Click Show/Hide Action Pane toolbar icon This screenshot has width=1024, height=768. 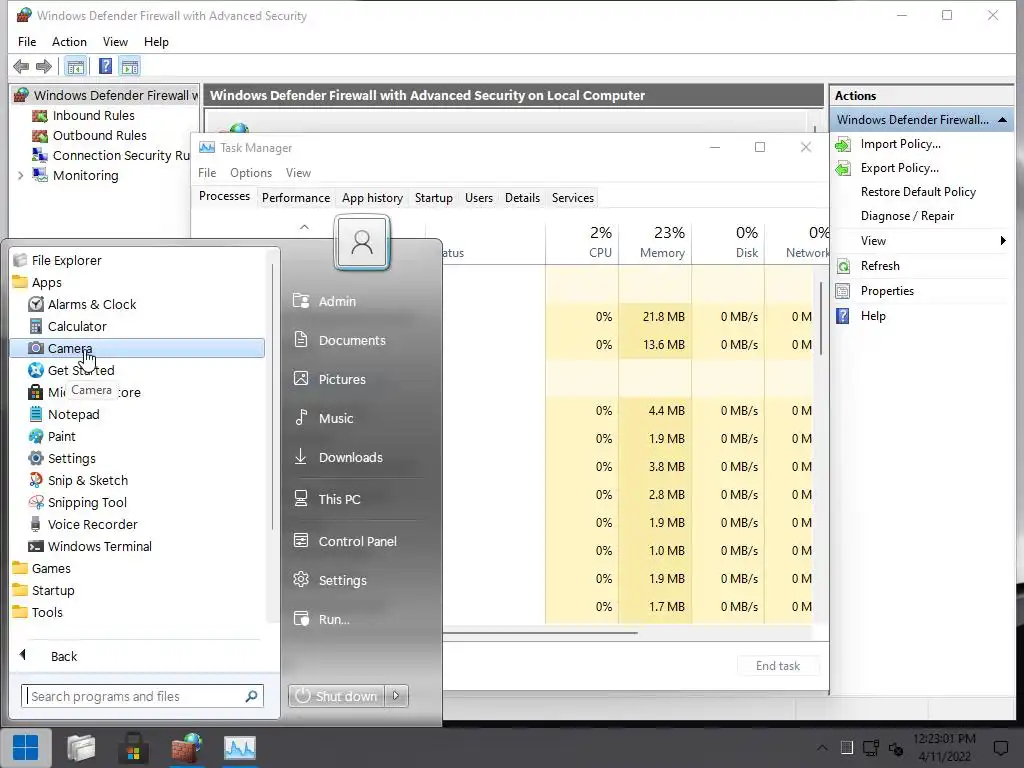click(130, 66)
